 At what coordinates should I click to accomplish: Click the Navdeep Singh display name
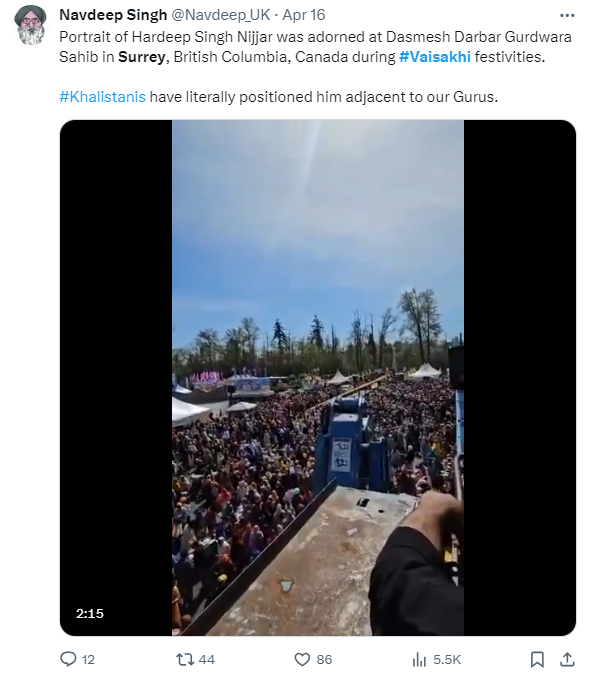(113, 15)
